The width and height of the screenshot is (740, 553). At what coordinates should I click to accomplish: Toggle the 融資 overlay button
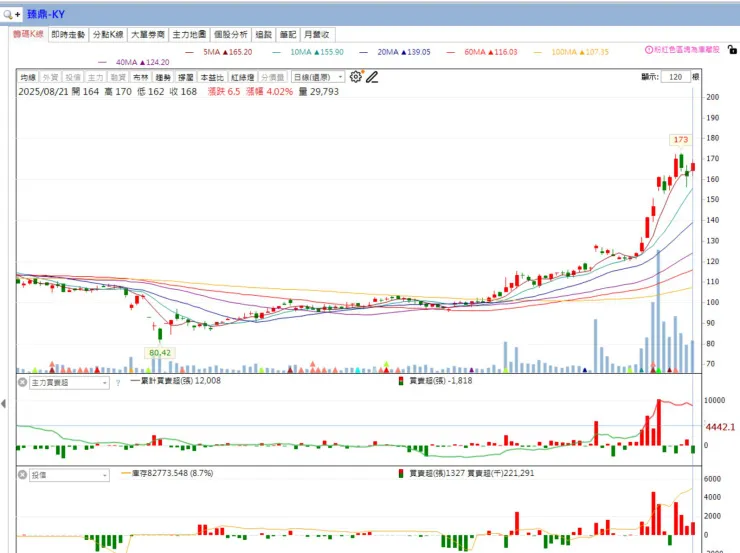pyautogui.click(x=118, y=77)
